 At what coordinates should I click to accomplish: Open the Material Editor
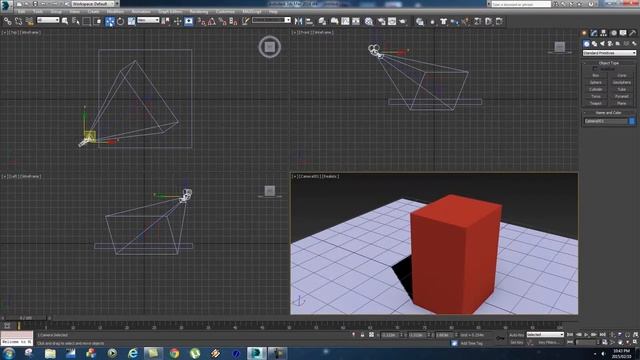369,21
